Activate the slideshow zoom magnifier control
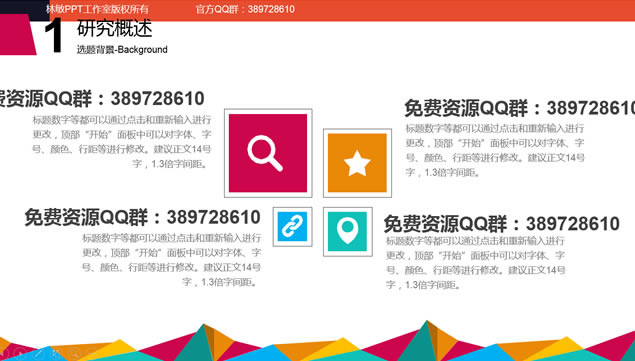The image size is (635, 361). click(75, 354)
